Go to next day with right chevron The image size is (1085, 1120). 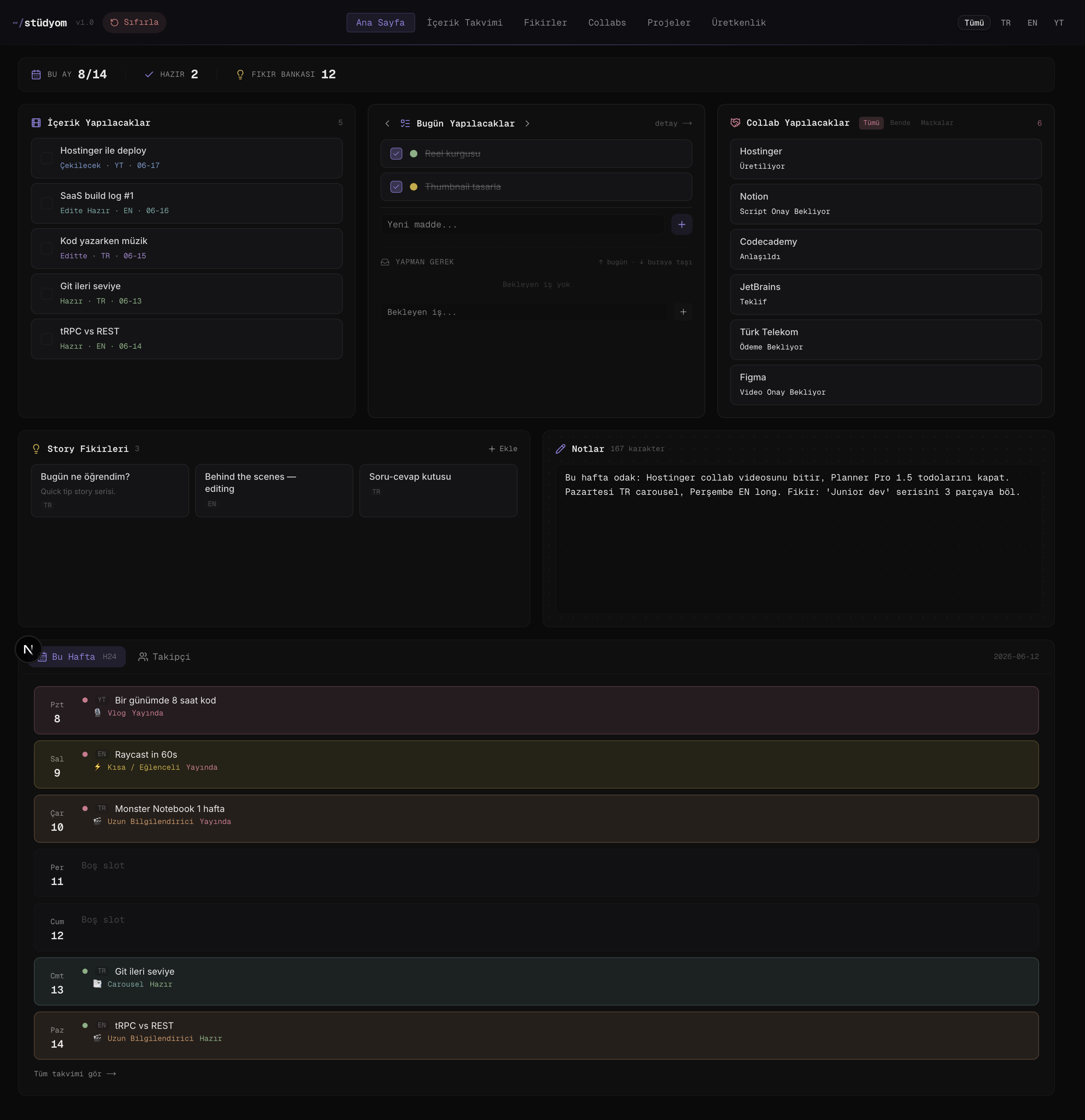pos(527,124)
